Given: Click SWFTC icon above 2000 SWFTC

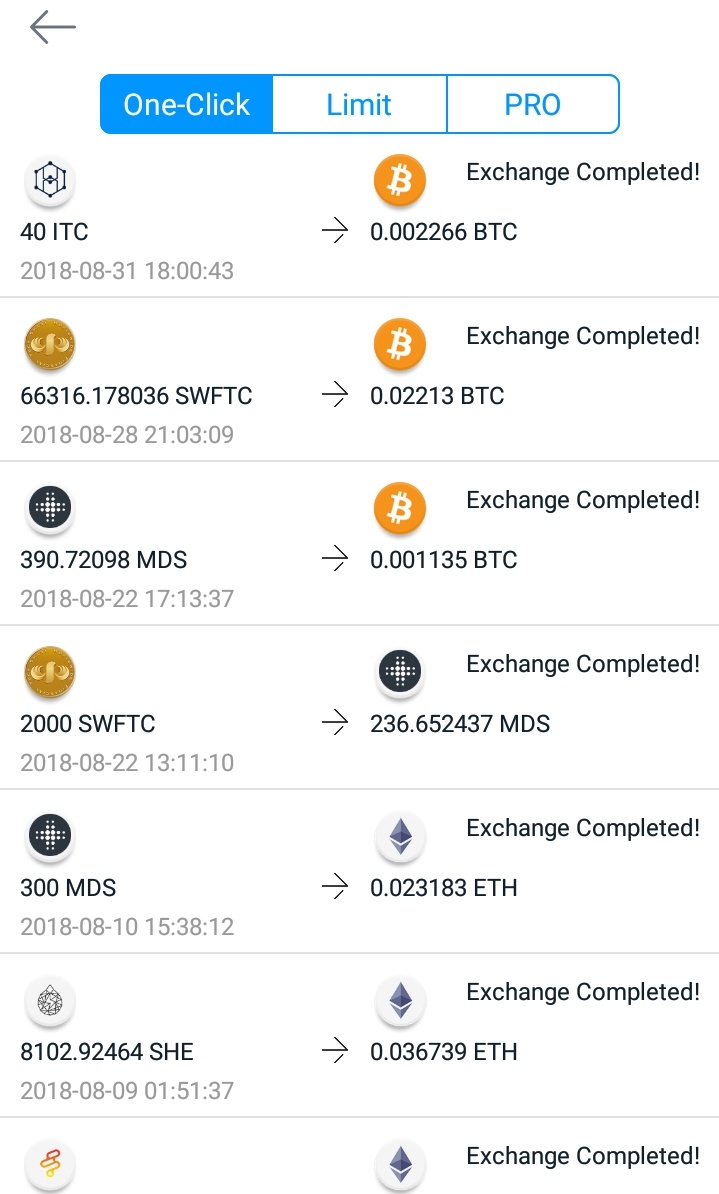Looking at the screenshot, I should click(x=50, y=672).
